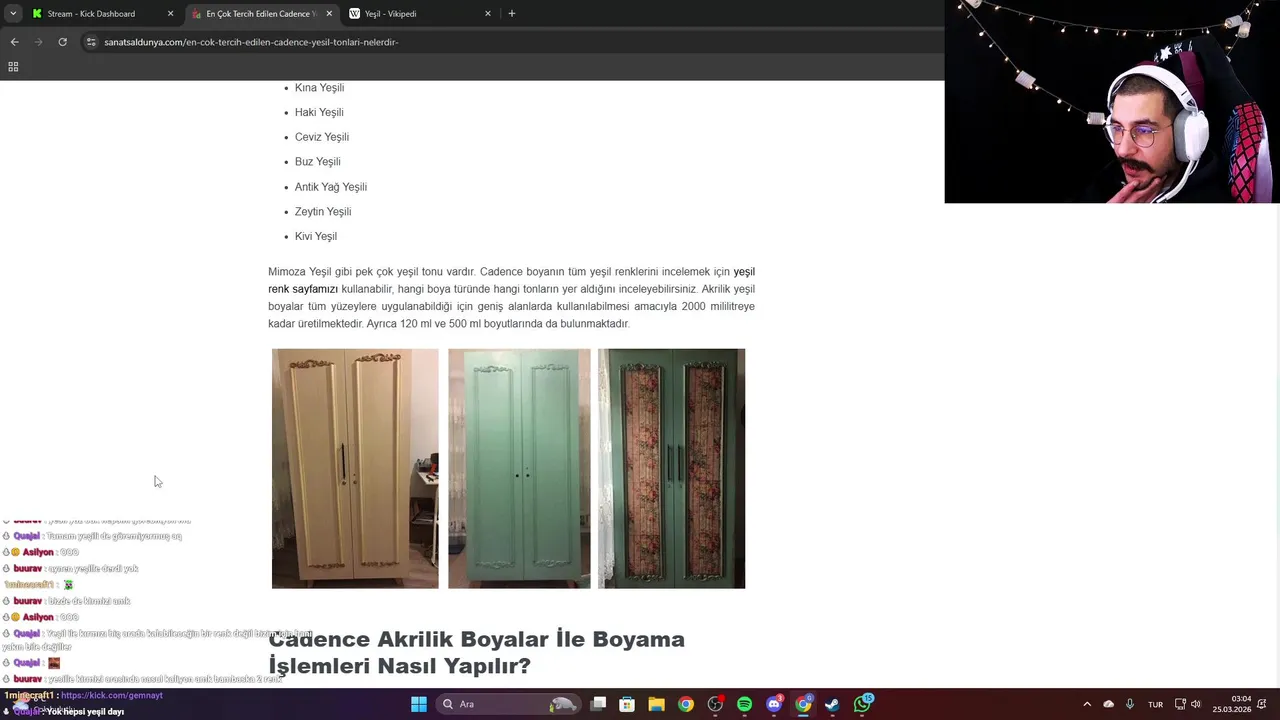Click the streamer webcam overlay
Screen dimensions: 1280x720
pyautogui.click(x=1112, y=101)
